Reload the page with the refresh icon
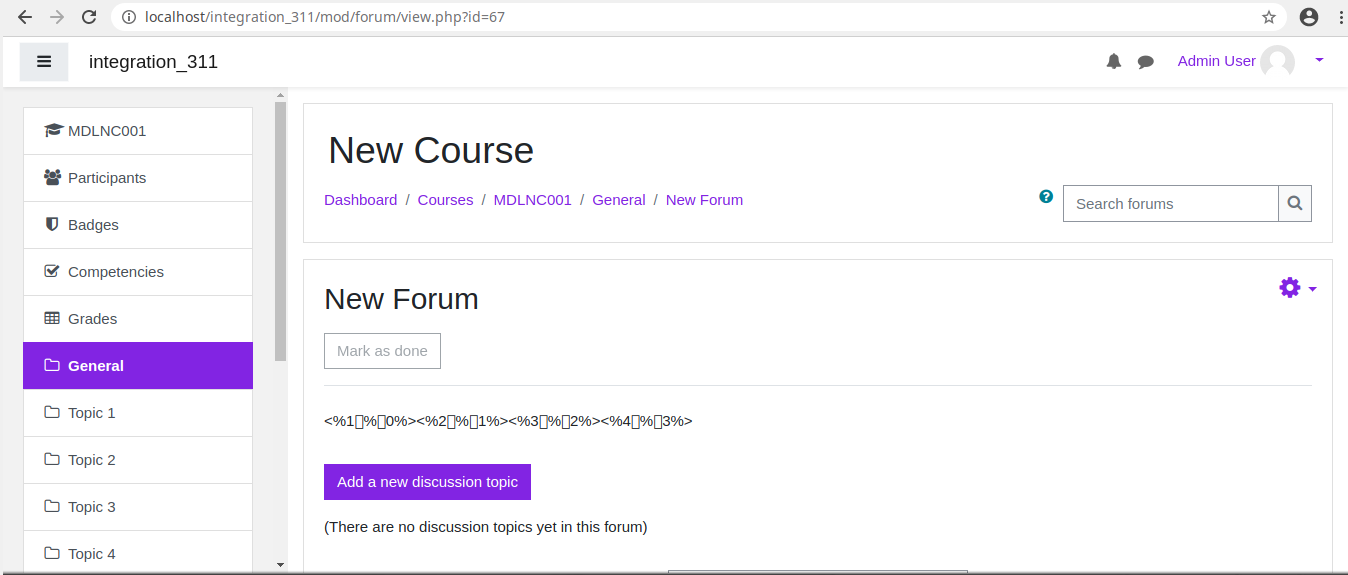 89,17
